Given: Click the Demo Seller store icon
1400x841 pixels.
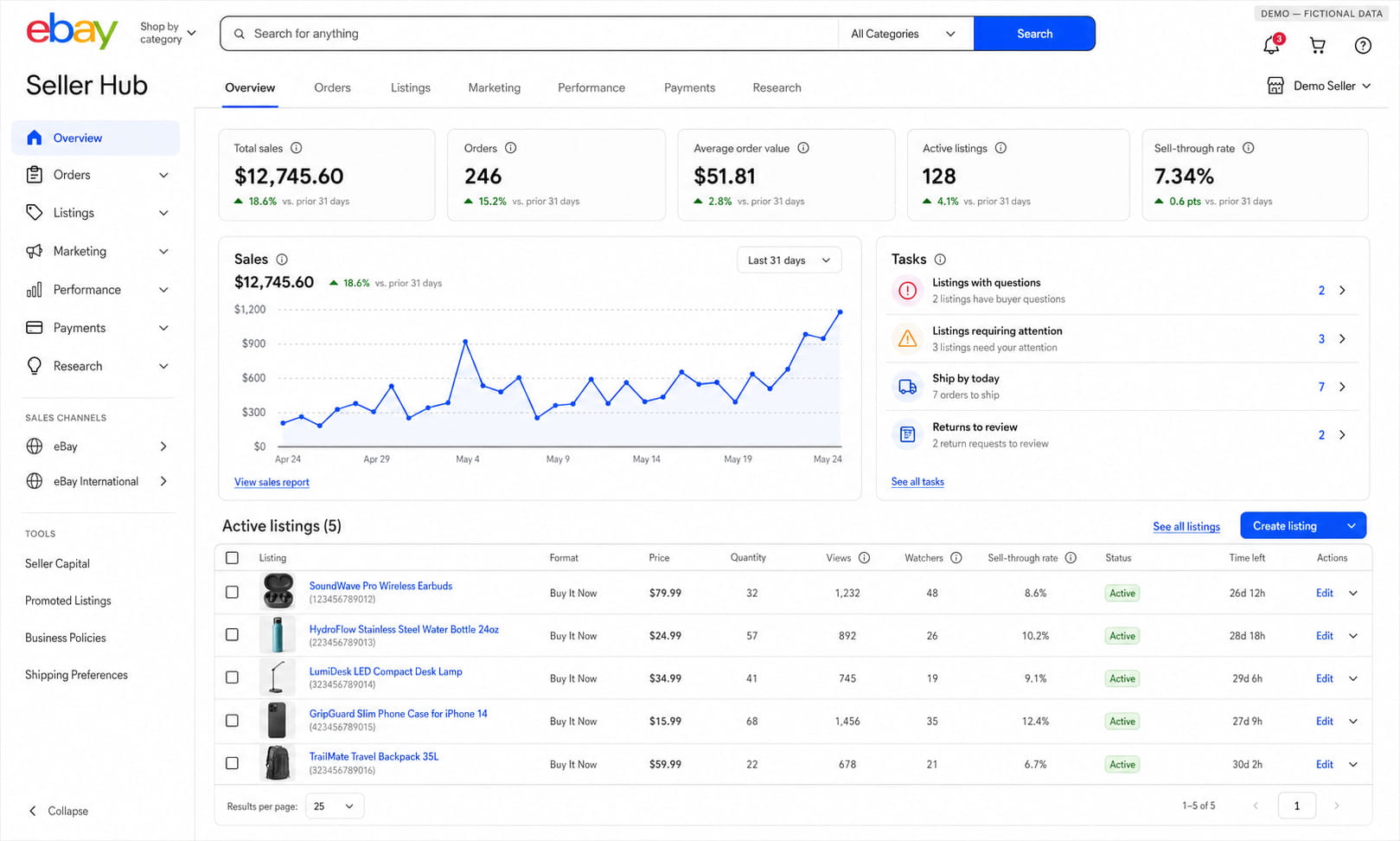Looking at the screenshot, I should point(1275,86).
